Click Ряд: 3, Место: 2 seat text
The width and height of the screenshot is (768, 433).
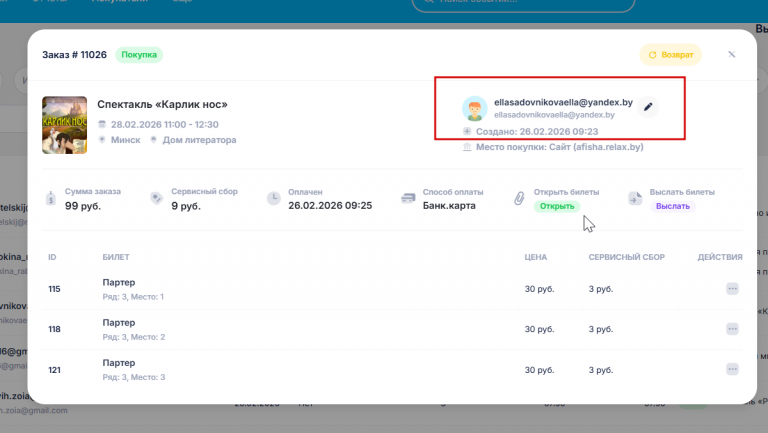[x=134, y=337]
